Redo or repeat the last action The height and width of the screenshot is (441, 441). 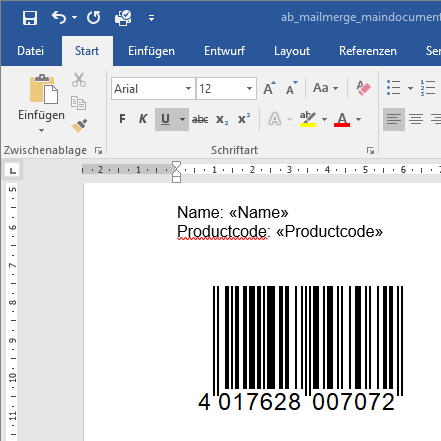94,17
